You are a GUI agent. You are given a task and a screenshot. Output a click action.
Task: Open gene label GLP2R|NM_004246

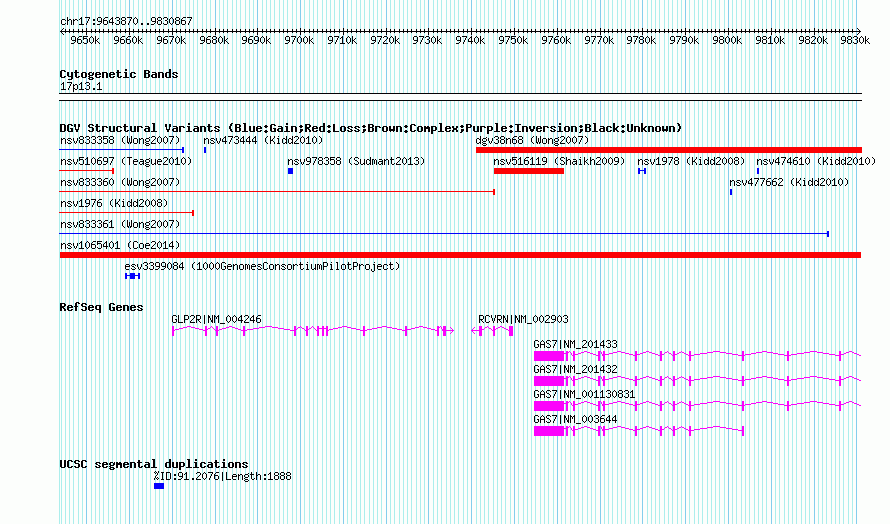[216, 320]
